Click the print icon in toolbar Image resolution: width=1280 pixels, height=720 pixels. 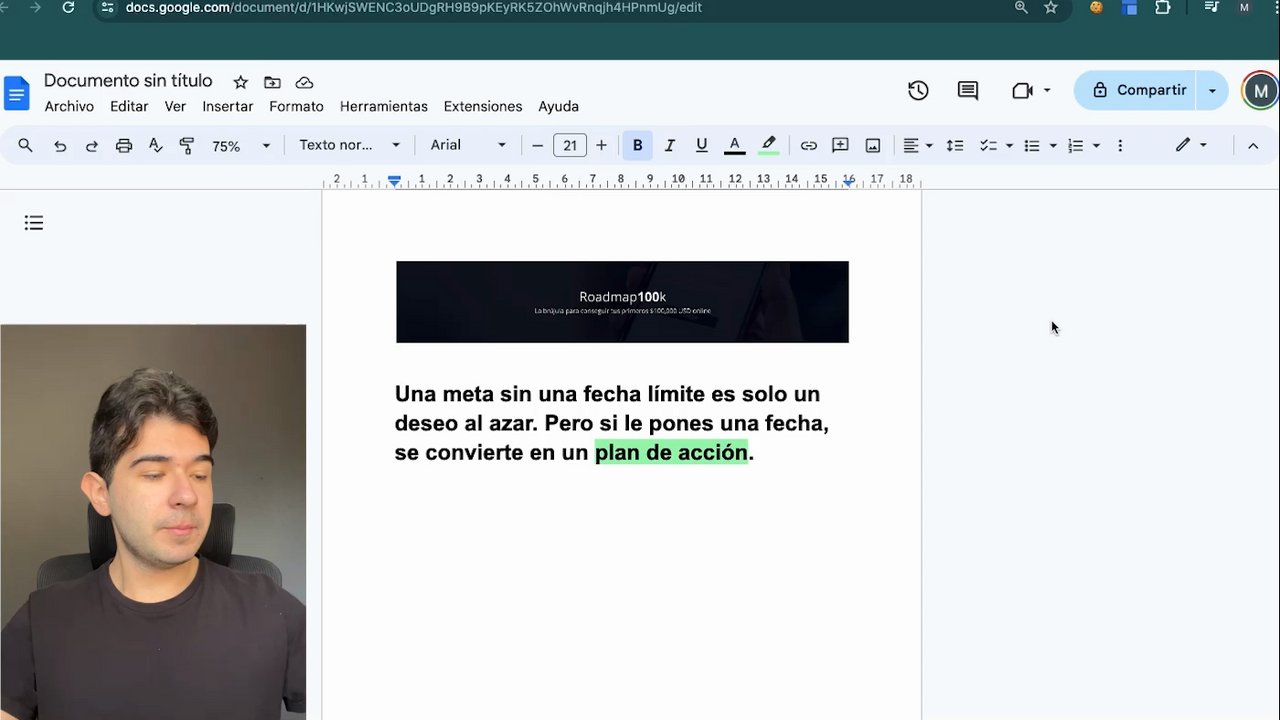124,146
